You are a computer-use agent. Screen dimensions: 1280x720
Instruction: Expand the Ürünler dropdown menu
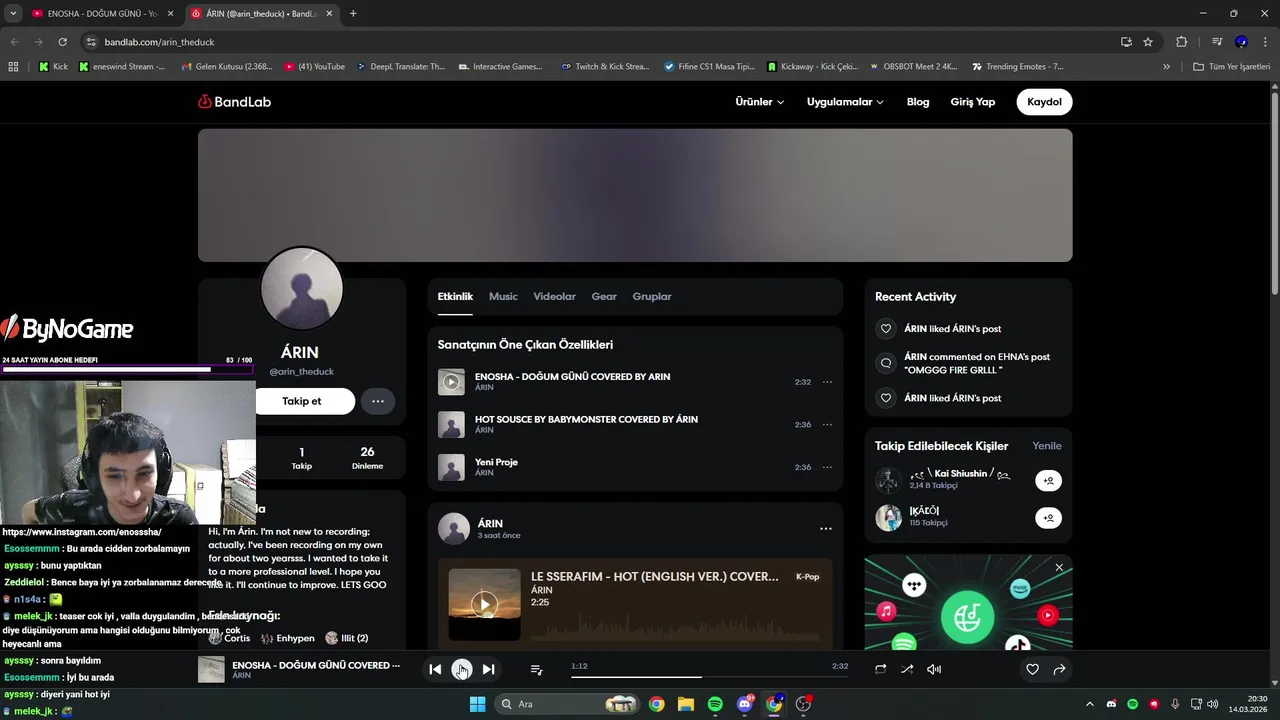point(759,102)
